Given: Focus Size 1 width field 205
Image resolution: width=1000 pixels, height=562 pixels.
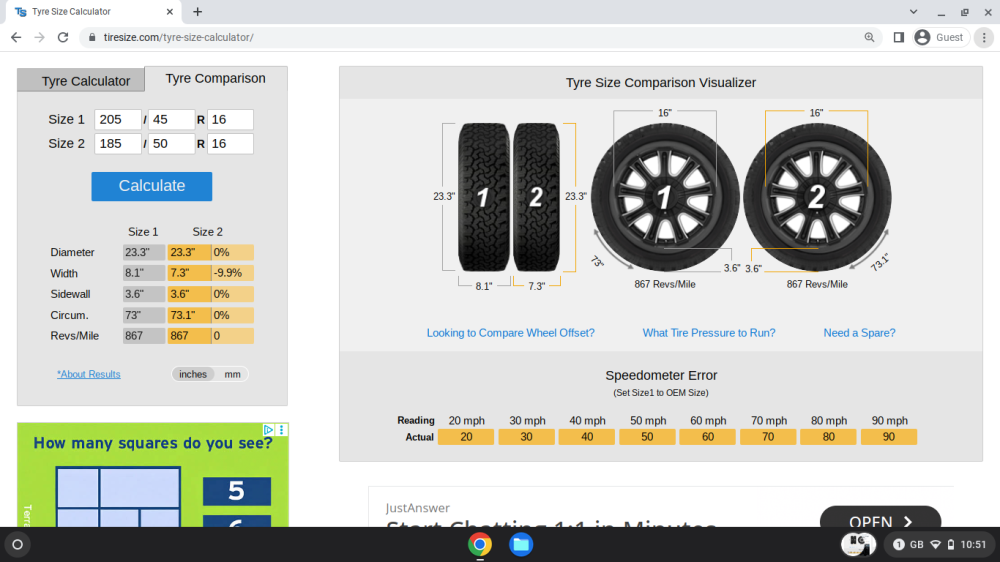Looking at the screenshot, I should click(x=117, y=119).
